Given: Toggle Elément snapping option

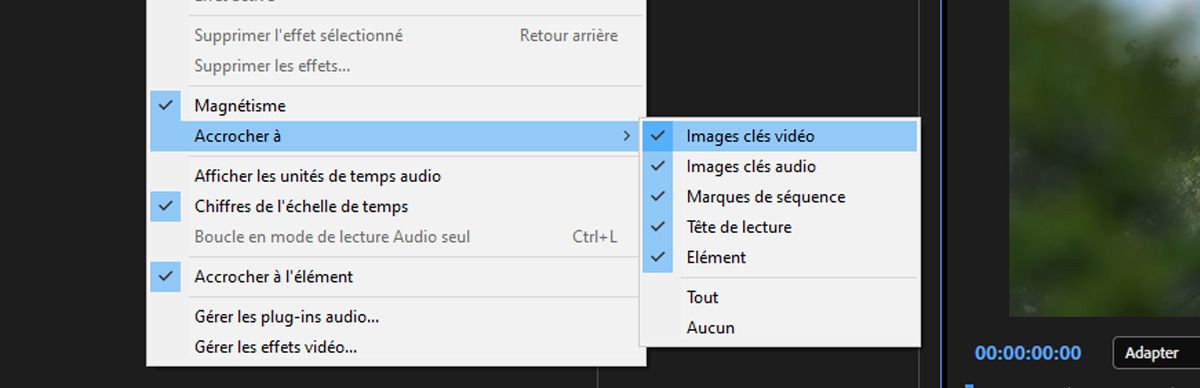Looking at the screenshot, I should (x=779, y=257).
